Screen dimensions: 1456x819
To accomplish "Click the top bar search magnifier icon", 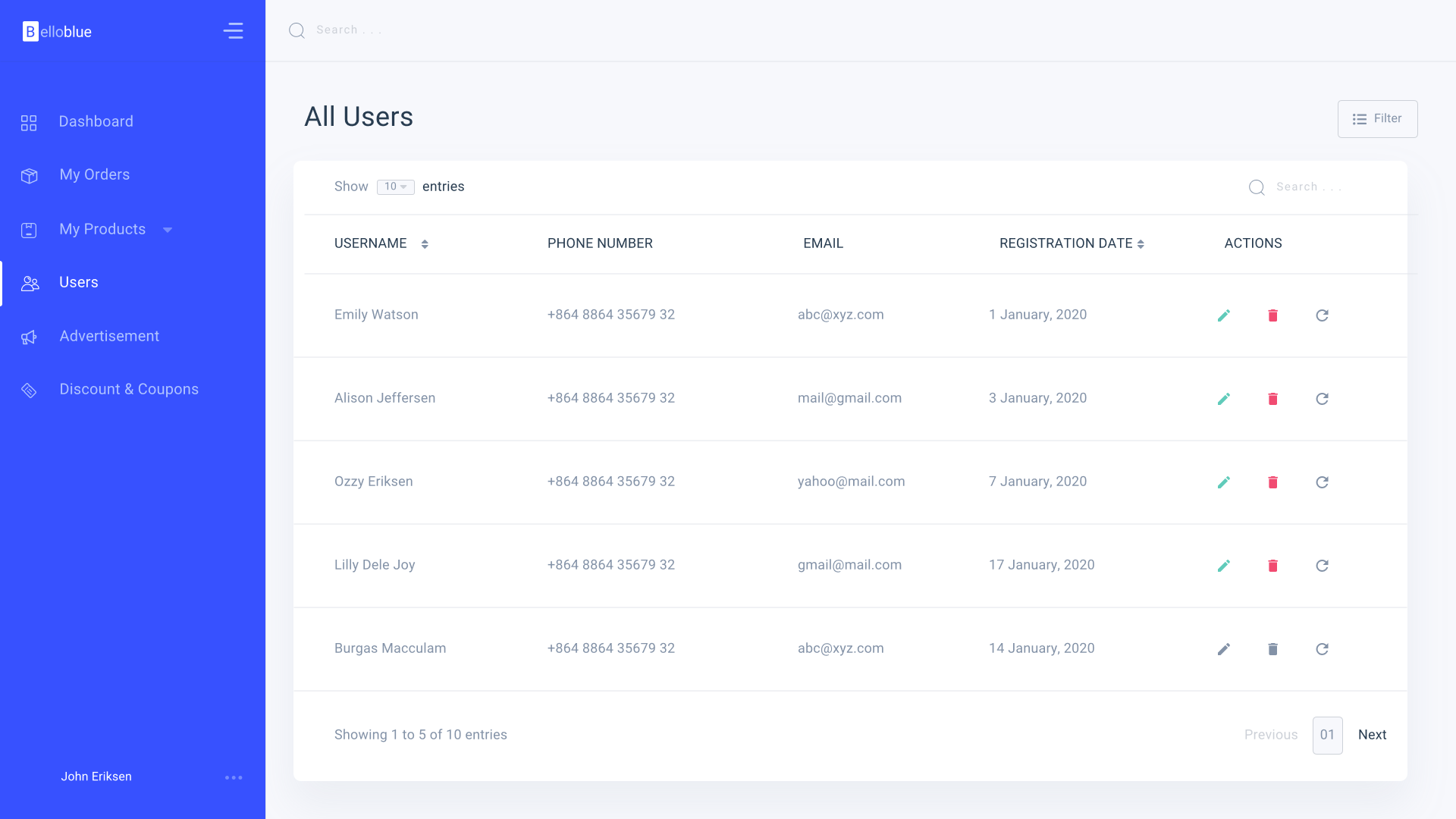I will click(297, 30).
